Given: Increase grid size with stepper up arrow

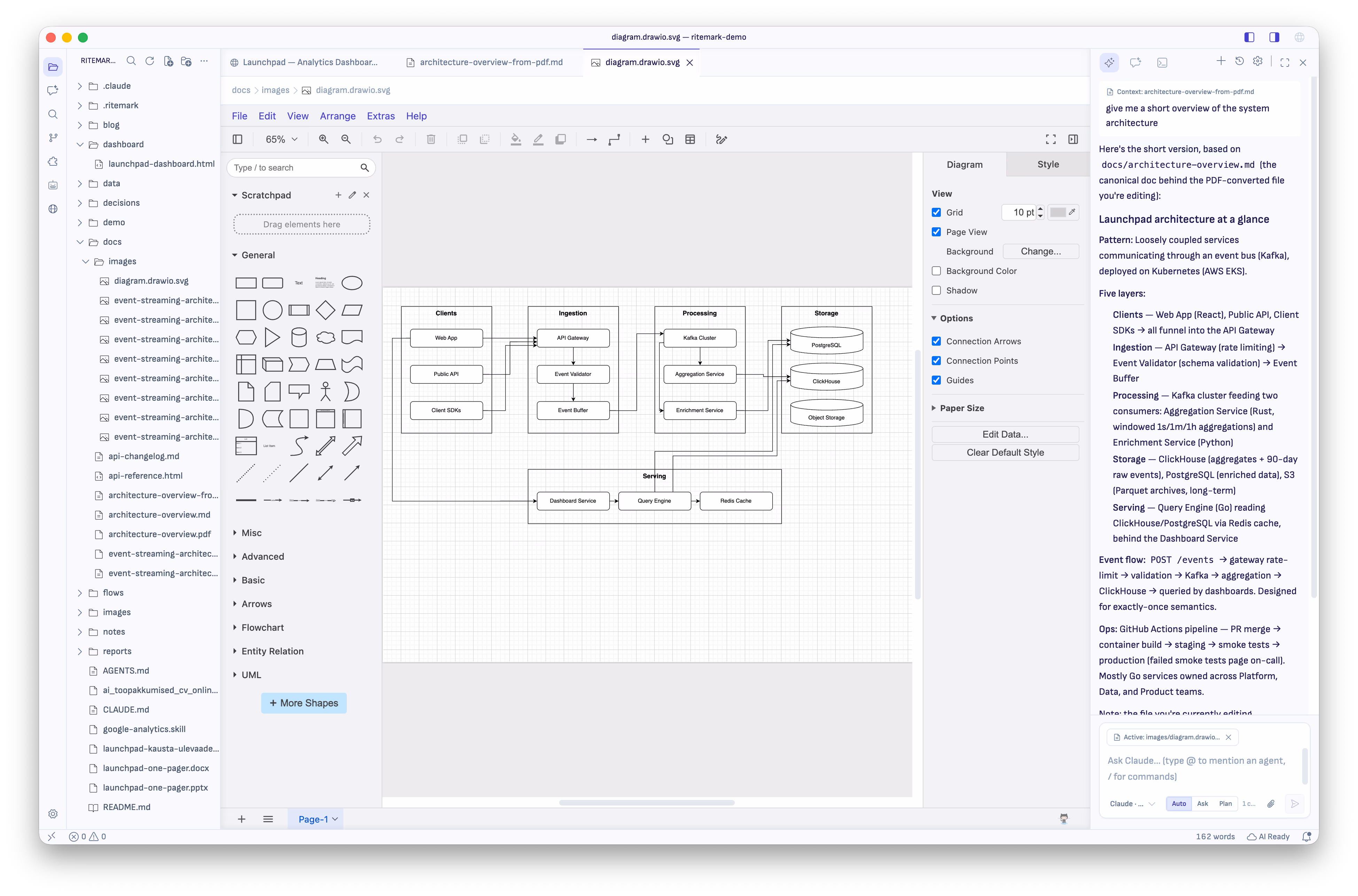Looking at the screenshot, I should point(1040,209).
